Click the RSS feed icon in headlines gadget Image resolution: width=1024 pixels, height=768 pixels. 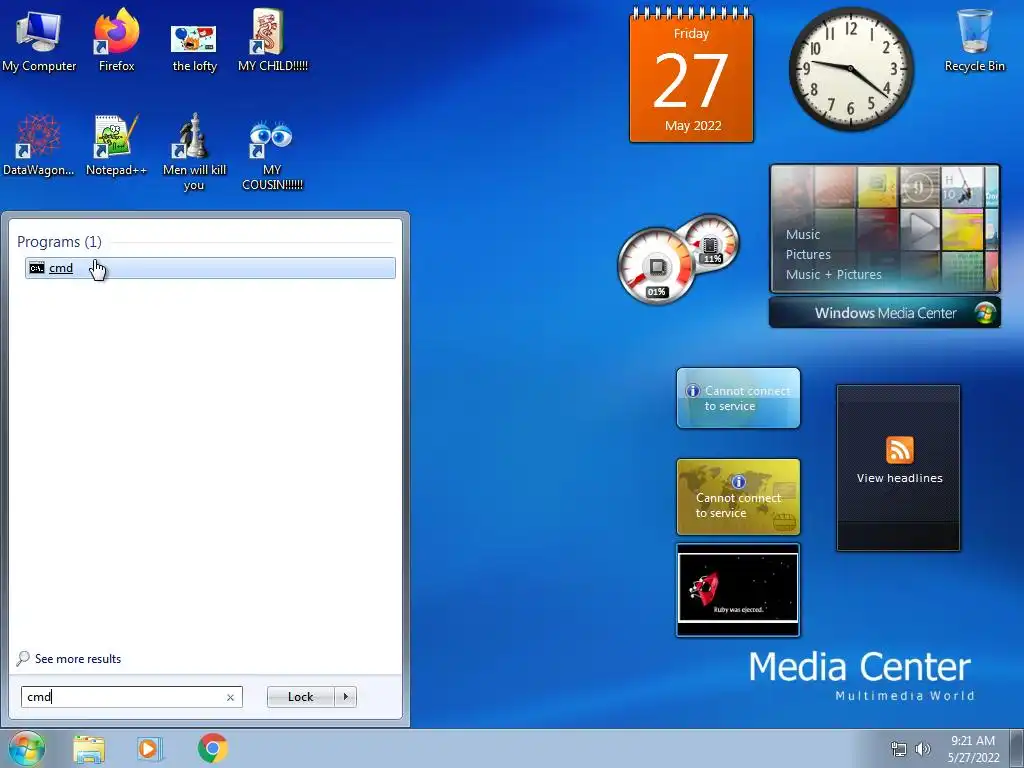point(899,450)
